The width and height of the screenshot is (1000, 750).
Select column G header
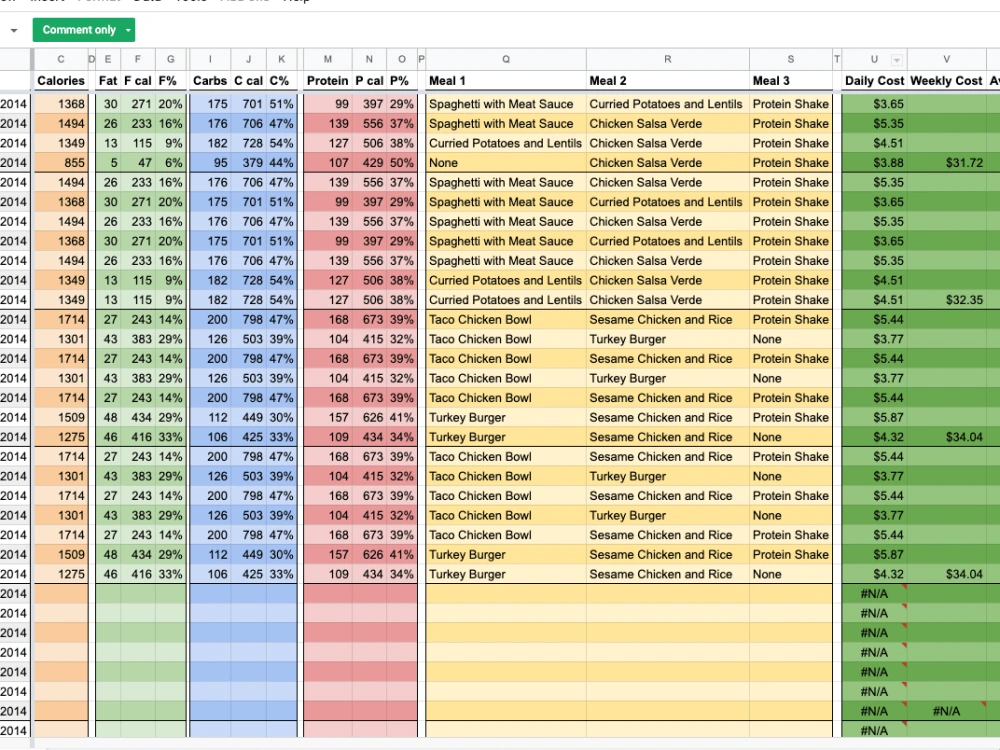click(x=170, y=59)
